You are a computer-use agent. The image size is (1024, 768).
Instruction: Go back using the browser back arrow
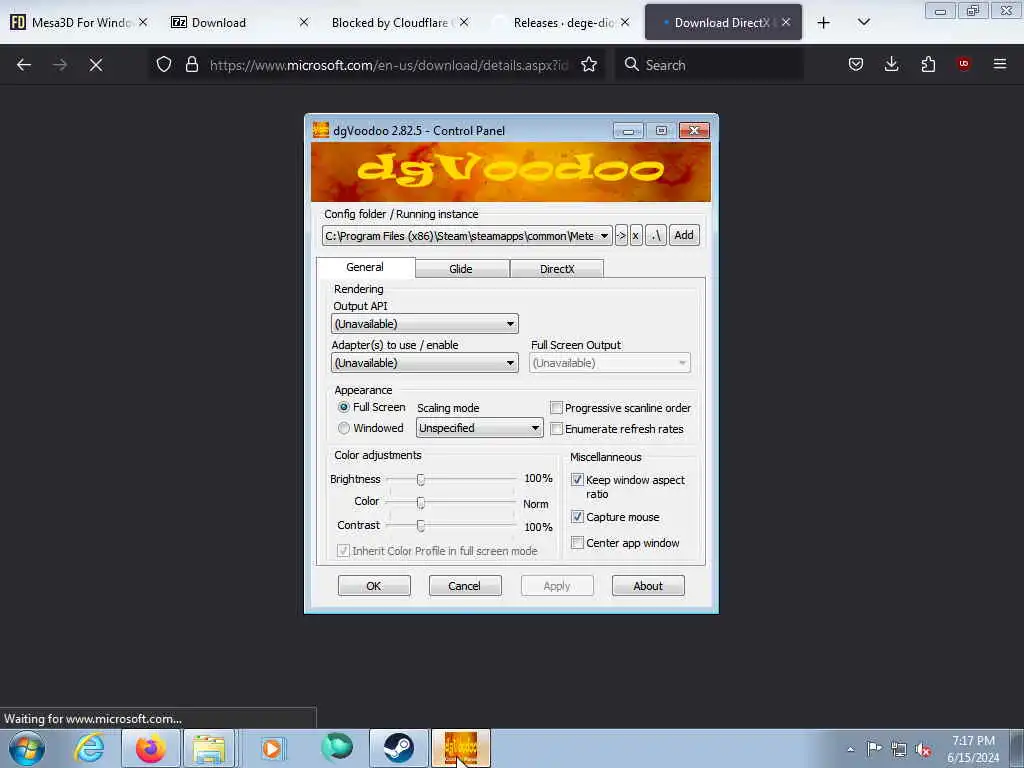(x=24, y=65)
